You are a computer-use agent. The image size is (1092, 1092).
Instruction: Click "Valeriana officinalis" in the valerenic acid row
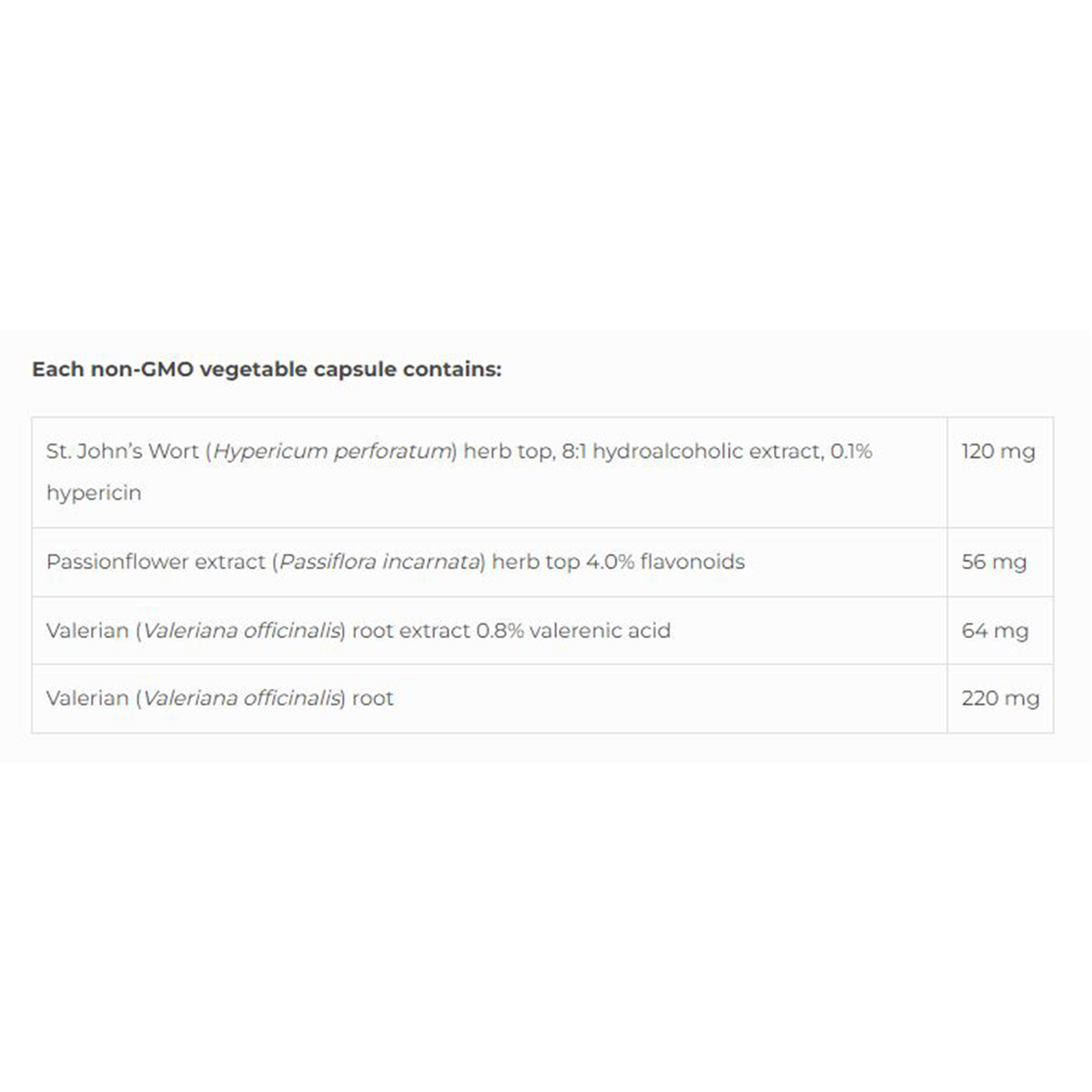click(241, 631)
